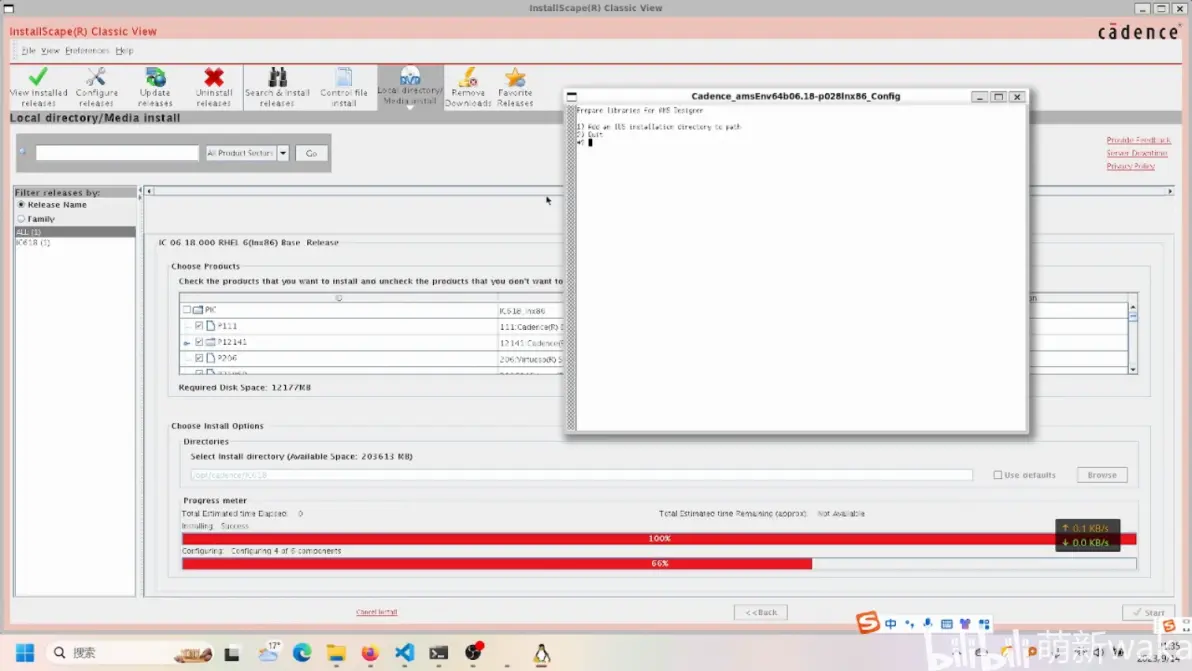
Task: Open Remove Downloads tool
Action: point(468,87)
